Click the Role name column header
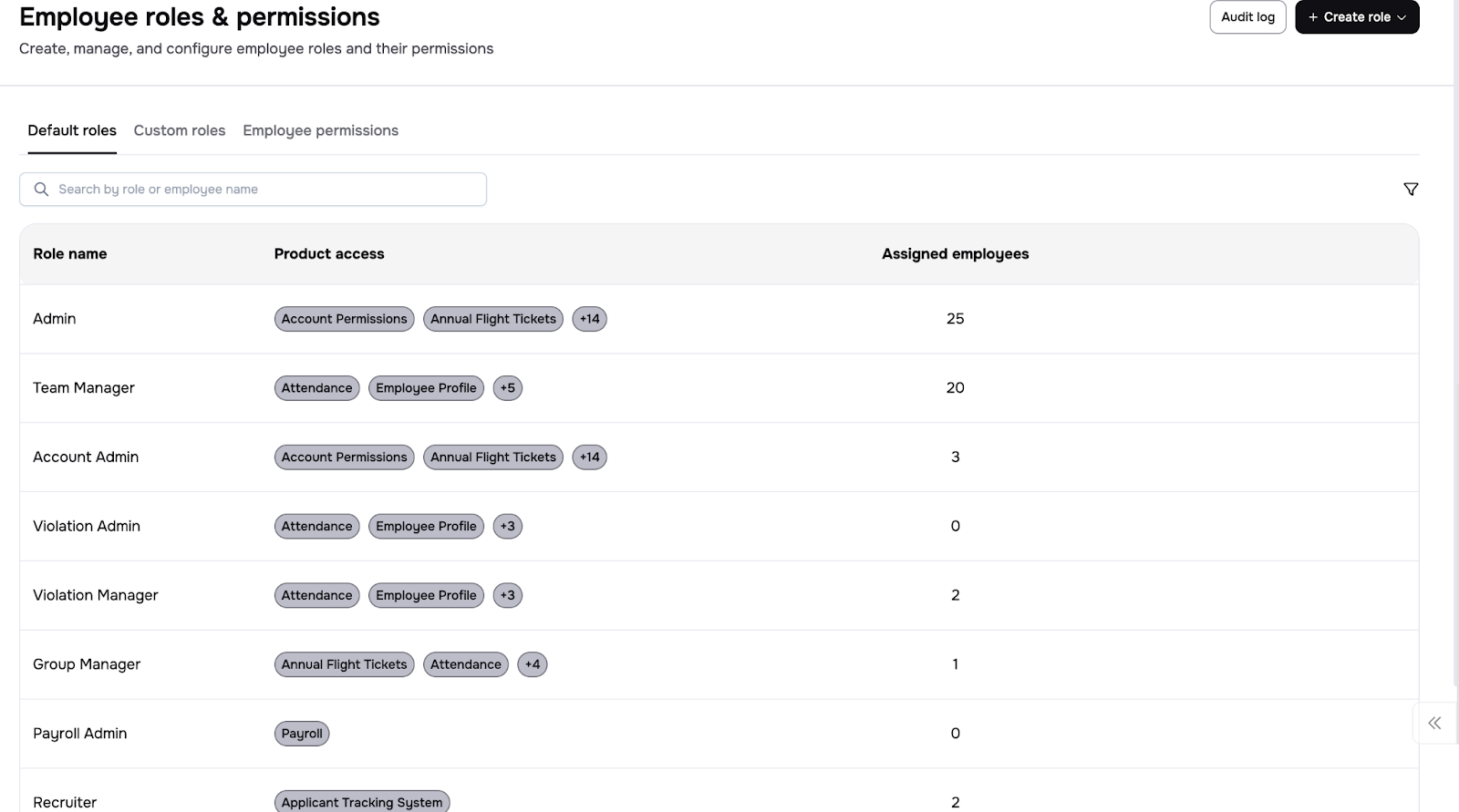This screenshot has height=812, width=1459. [70, 254]
